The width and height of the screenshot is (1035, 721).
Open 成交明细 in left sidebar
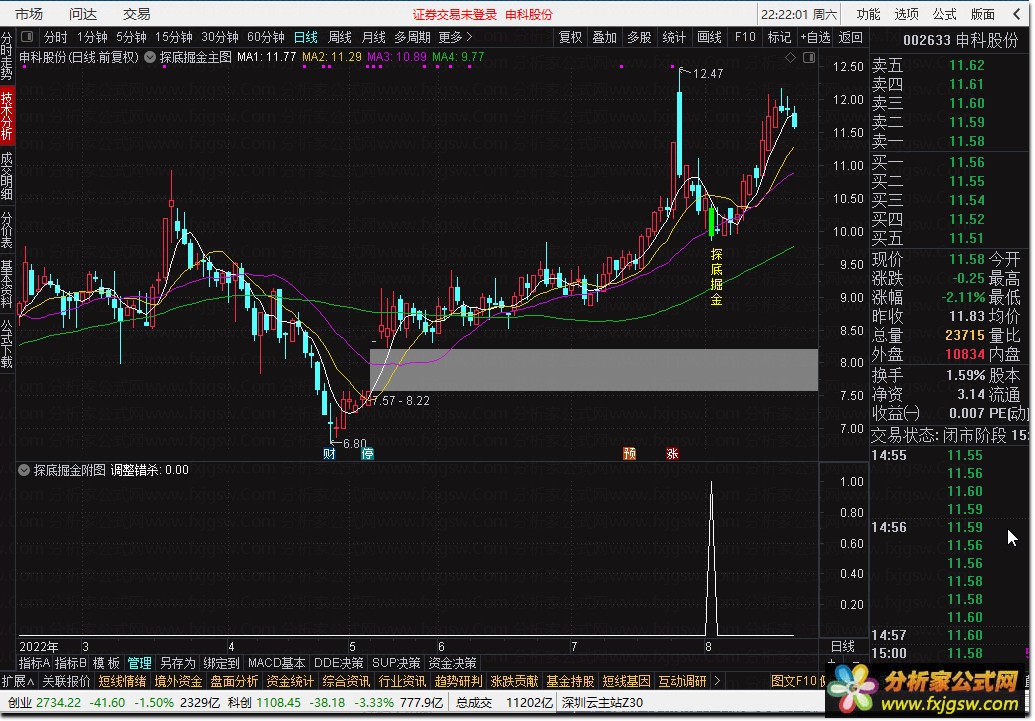click(x=7, y=176)
